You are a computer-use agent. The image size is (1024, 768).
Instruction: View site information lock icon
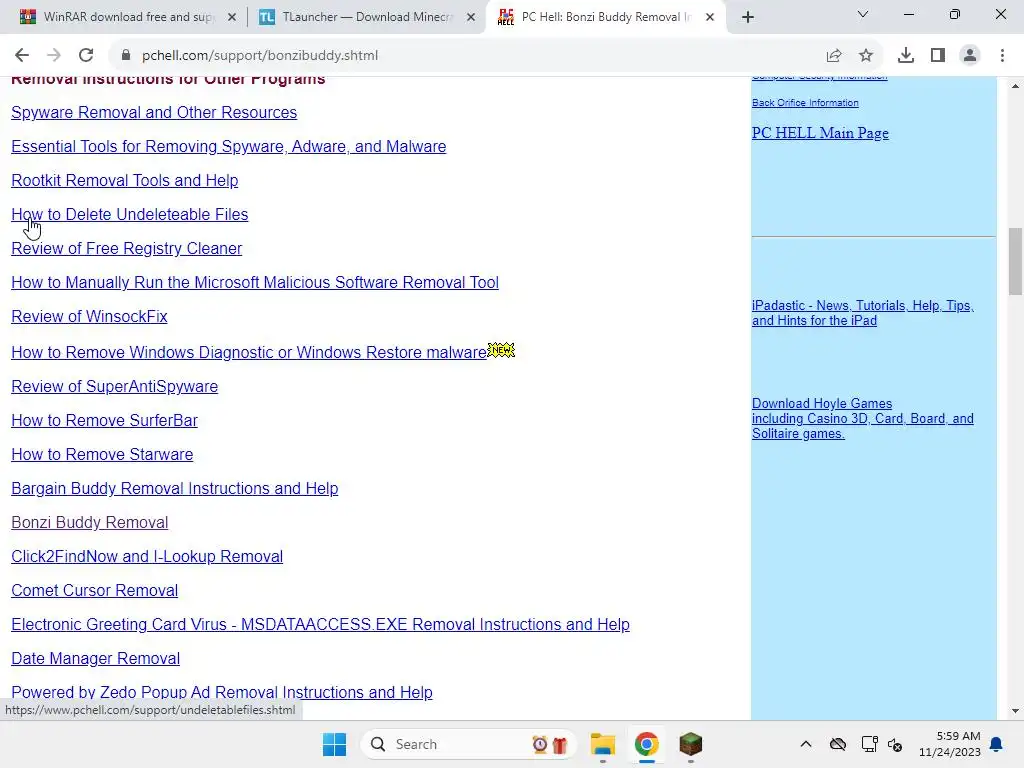126,56
